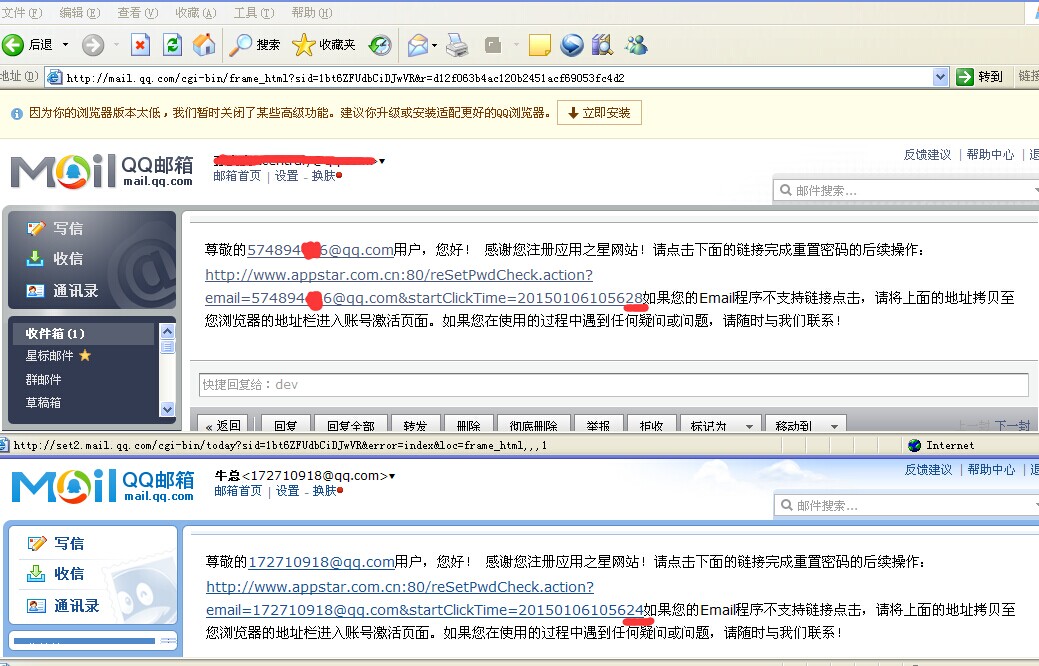
Task: Click the « 返回 button
Action: [223, 424]
